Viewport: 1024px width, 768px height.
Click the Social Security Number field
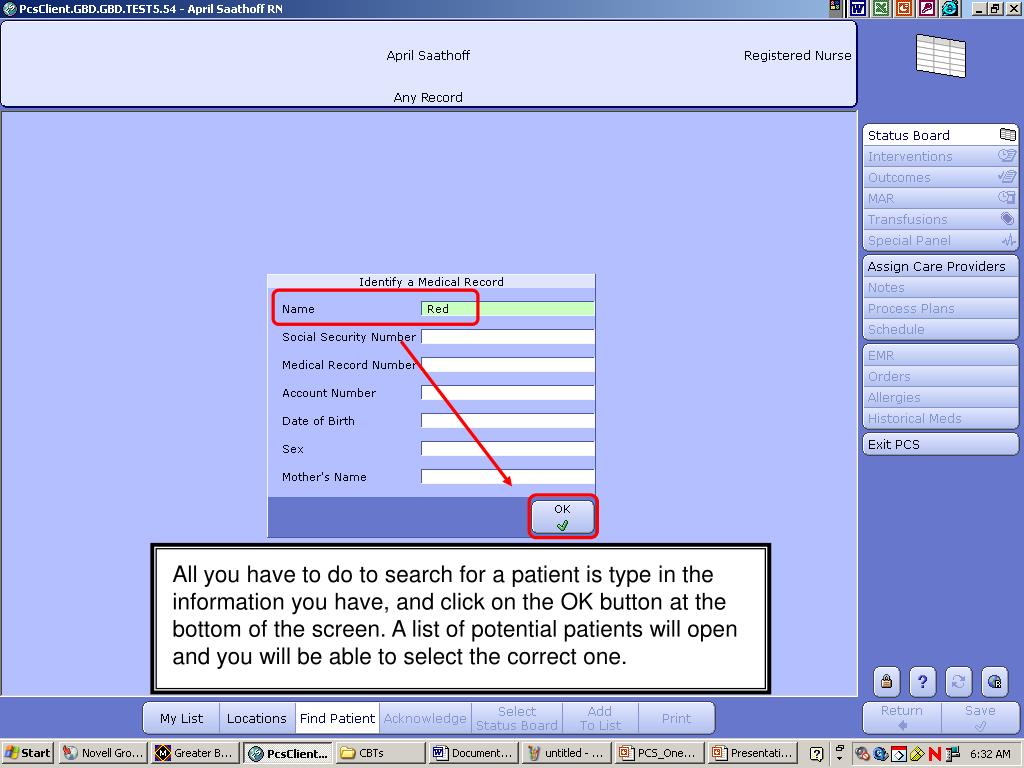click(x=508, y=337)
